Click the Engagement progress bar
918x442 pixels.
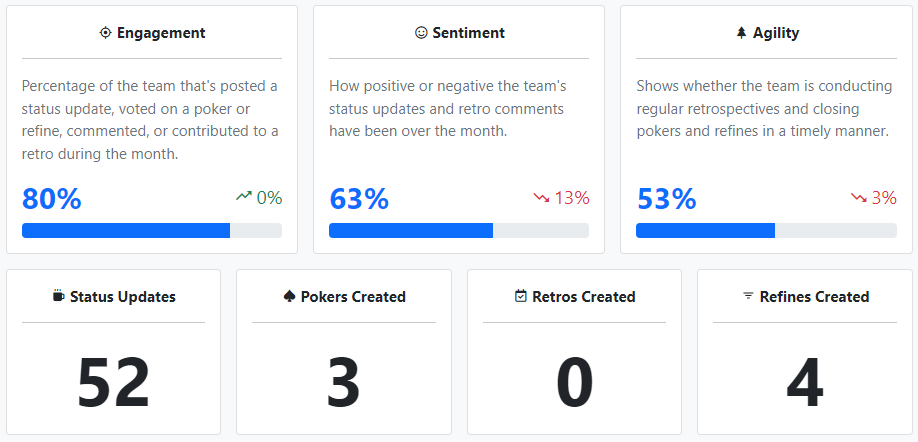(152, 231)
